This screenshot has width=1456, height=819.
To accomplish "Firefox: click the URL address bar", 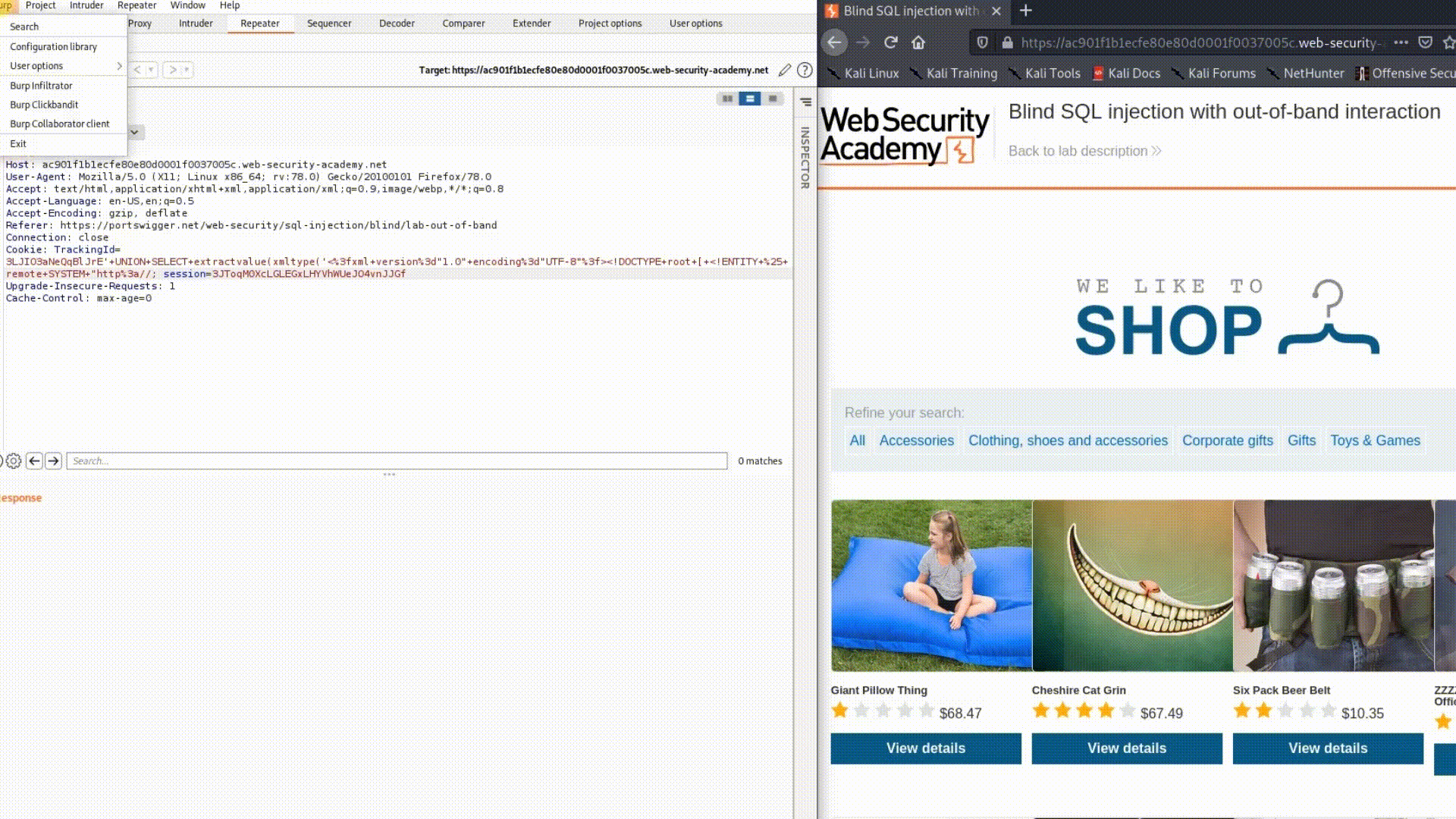I will click(1202, 42).
